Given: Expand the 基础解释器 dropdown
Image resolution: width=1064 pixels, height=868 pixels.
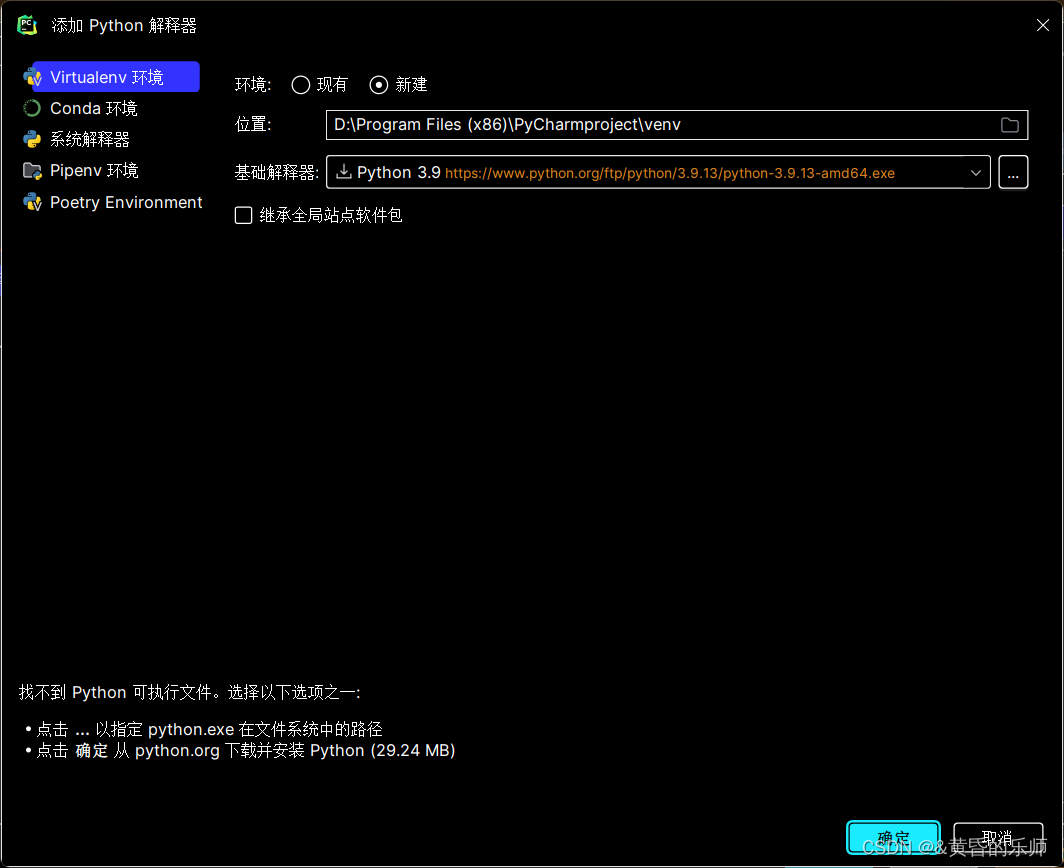Looking at the screenshot, I should coord(975,172).
